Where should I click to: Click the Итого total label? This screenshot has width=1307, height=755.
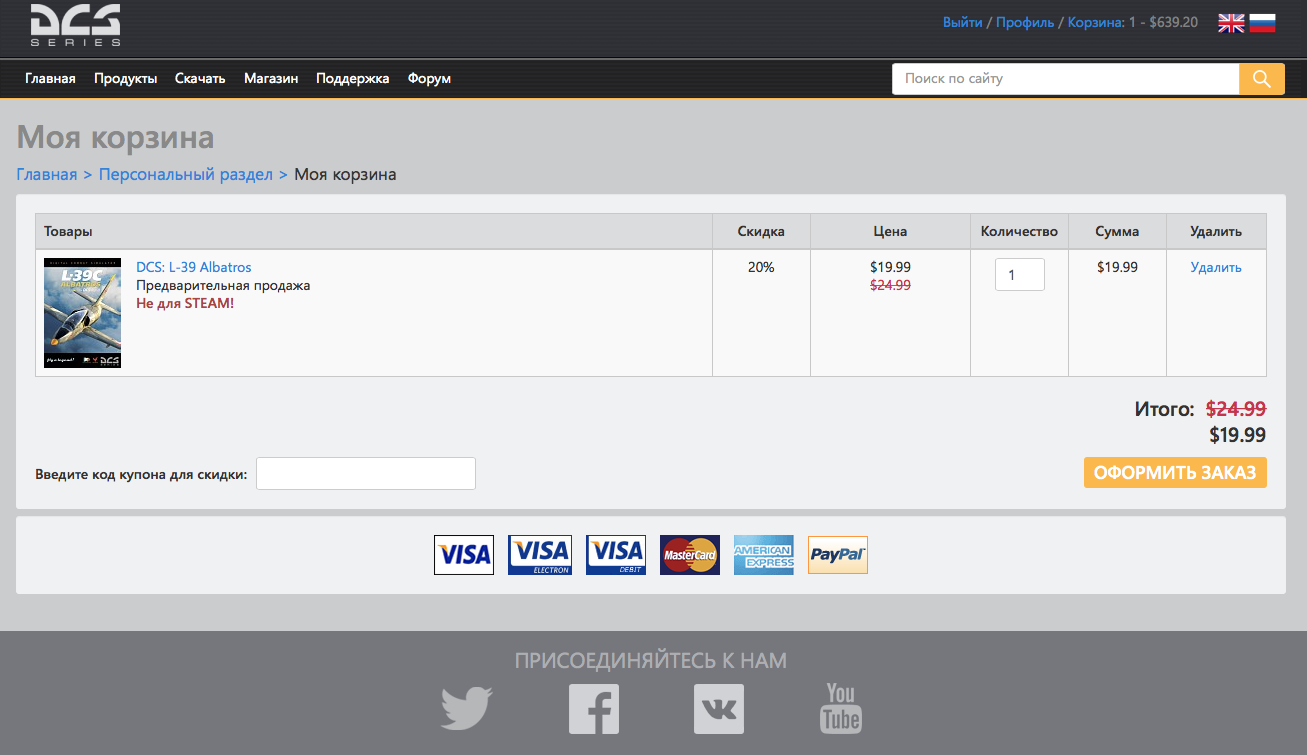coord(1164,409)
